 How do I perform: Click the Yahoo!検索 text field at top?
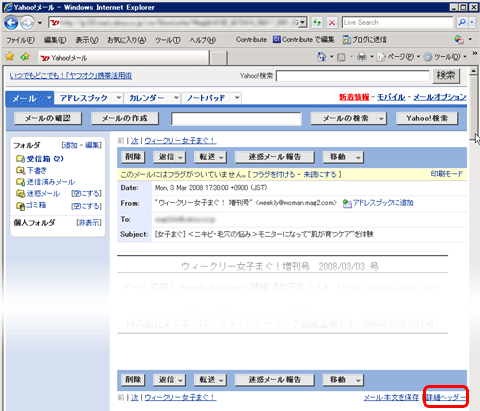pos(353,76)
